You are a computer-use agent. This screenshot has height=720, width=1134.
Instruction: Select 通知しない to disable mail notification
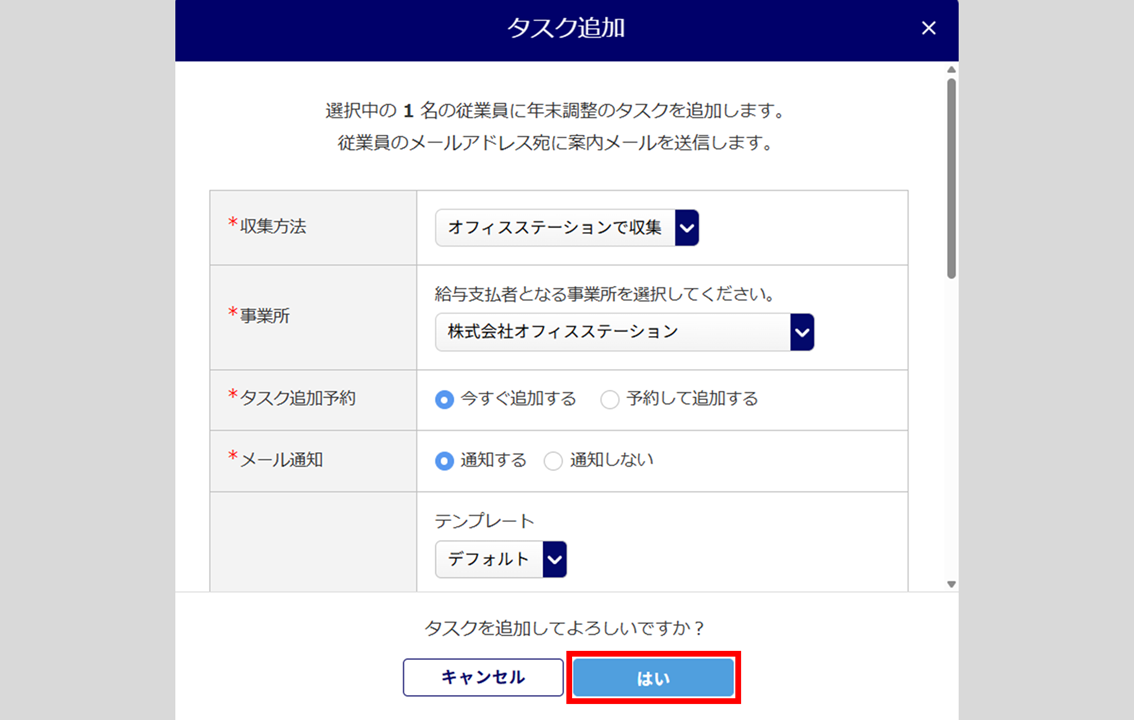tap(553, 461)
